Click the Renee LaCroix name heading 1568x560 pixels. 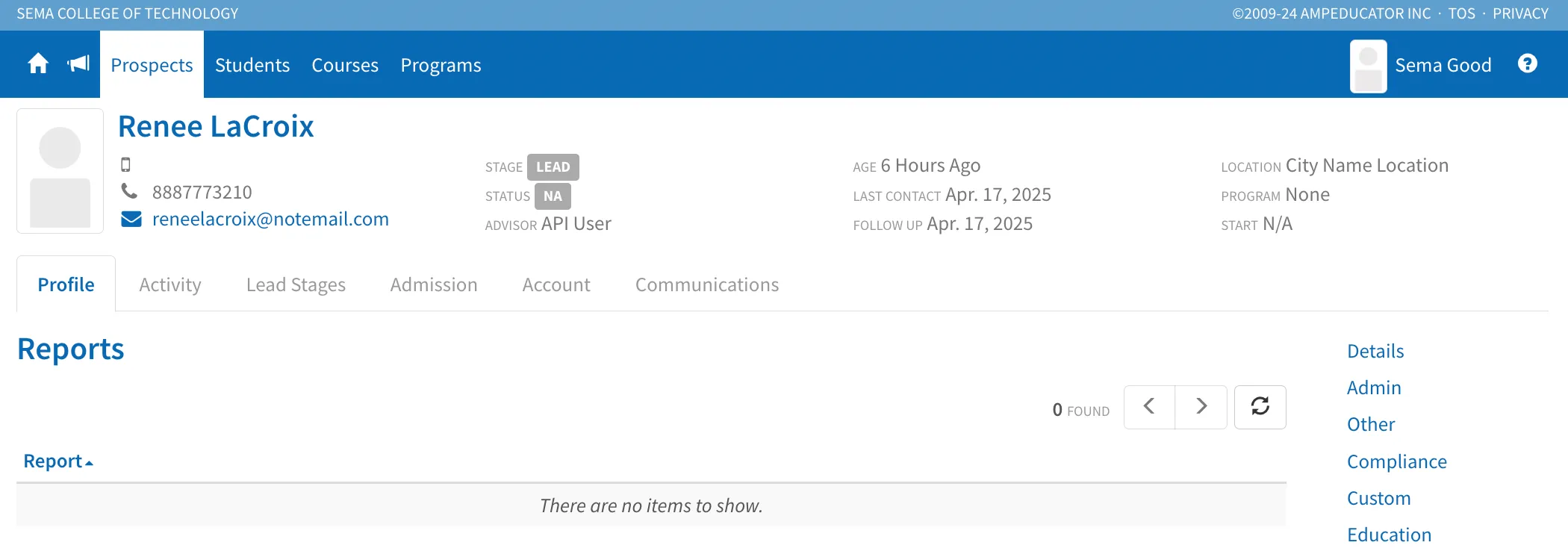coord(216,126)
